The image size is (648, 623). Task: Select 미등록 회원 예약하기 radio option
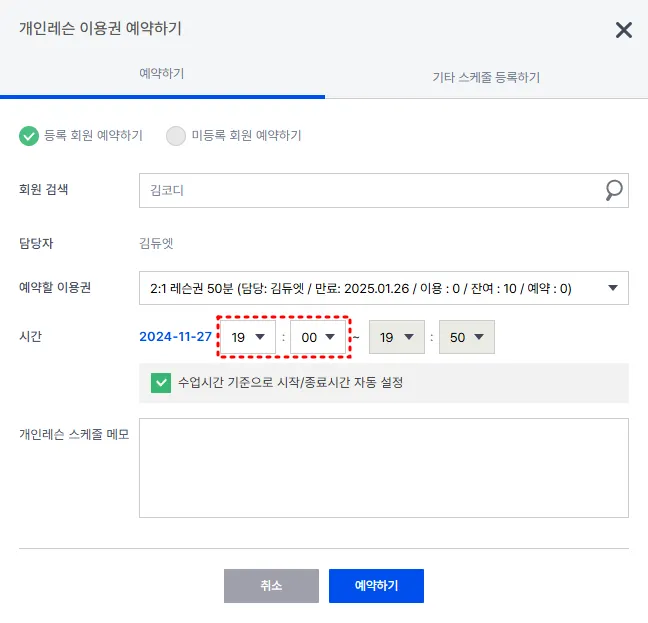coord(176,136)
